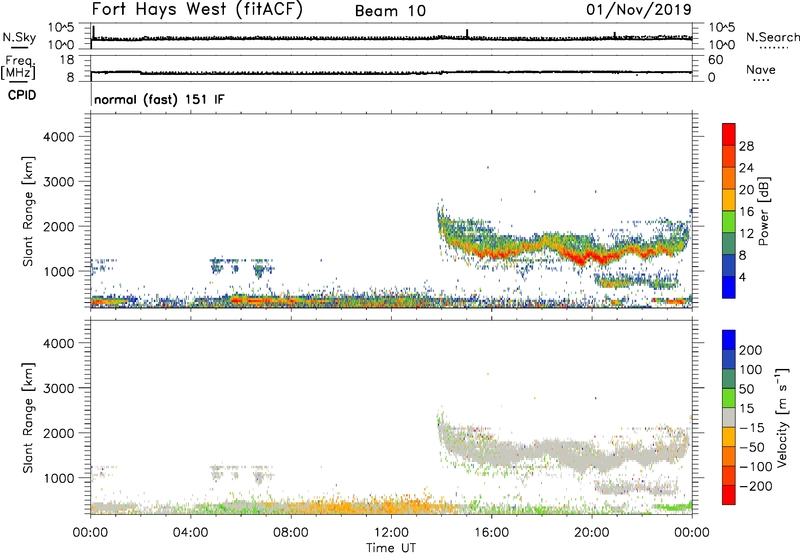This screenshot has width=800, height=554.
Task: Click the sky noise trace in the top panel
Action: (391, 38)
